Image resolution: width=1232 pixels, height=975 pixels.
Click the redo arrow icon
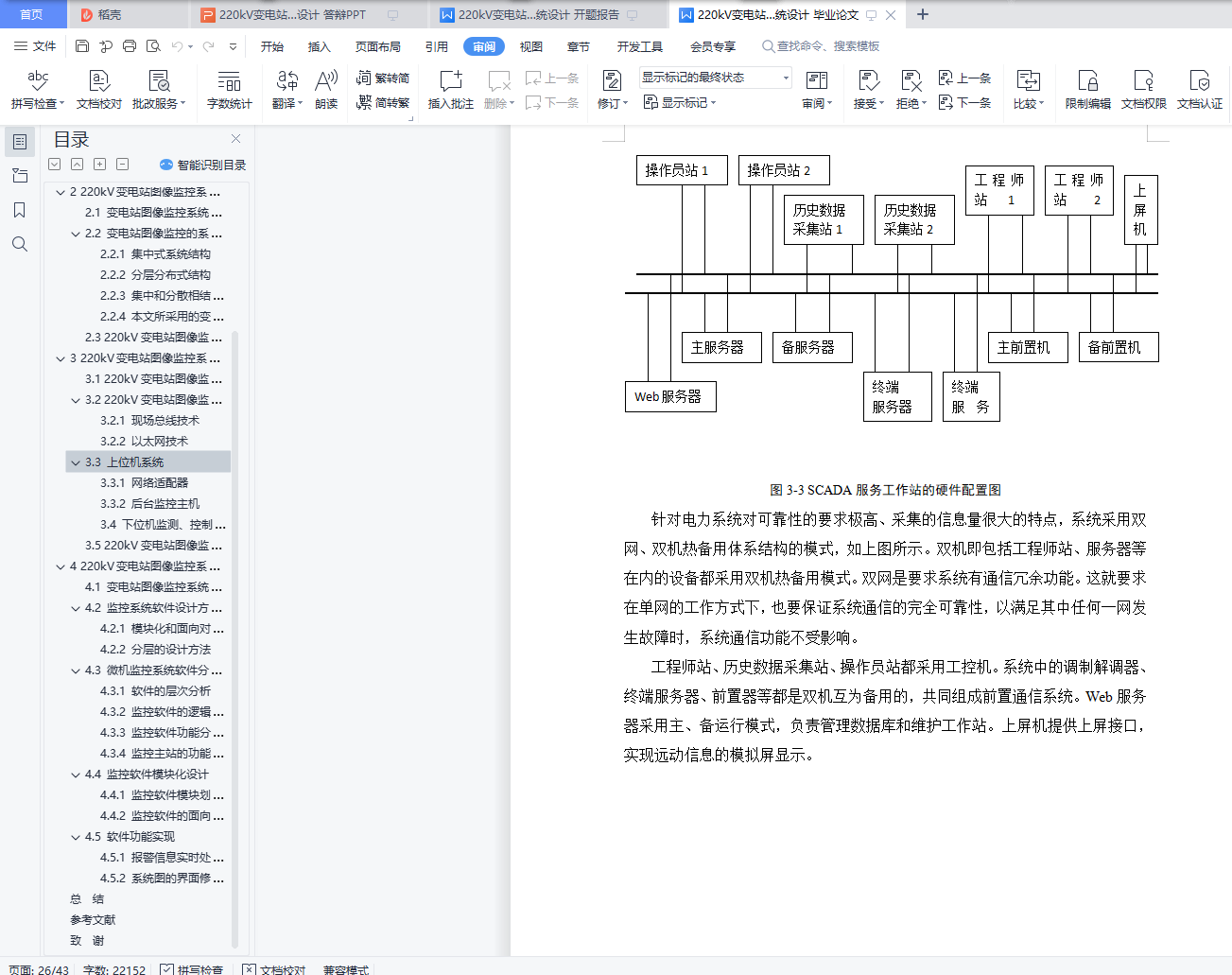coord(209,46)
